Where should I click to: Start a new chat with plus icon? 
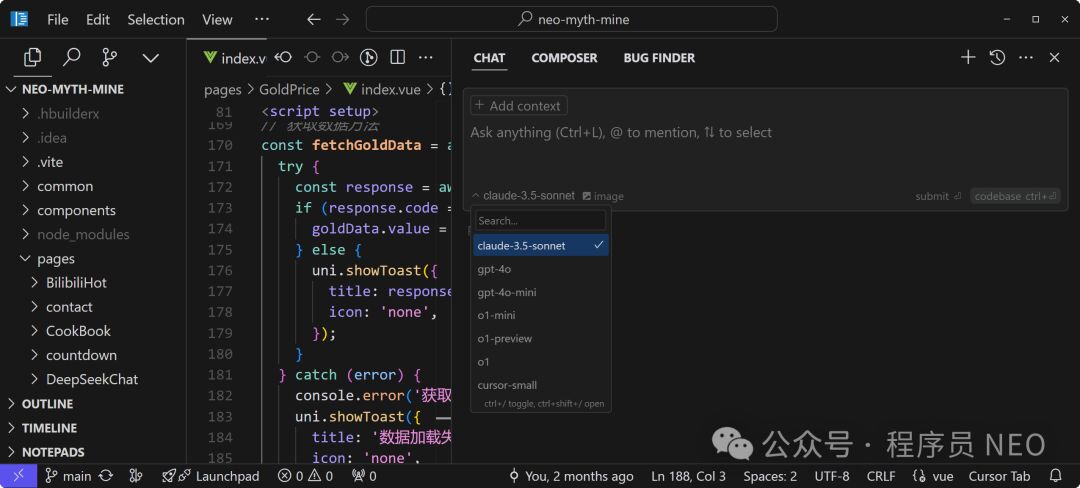point(967,58)
